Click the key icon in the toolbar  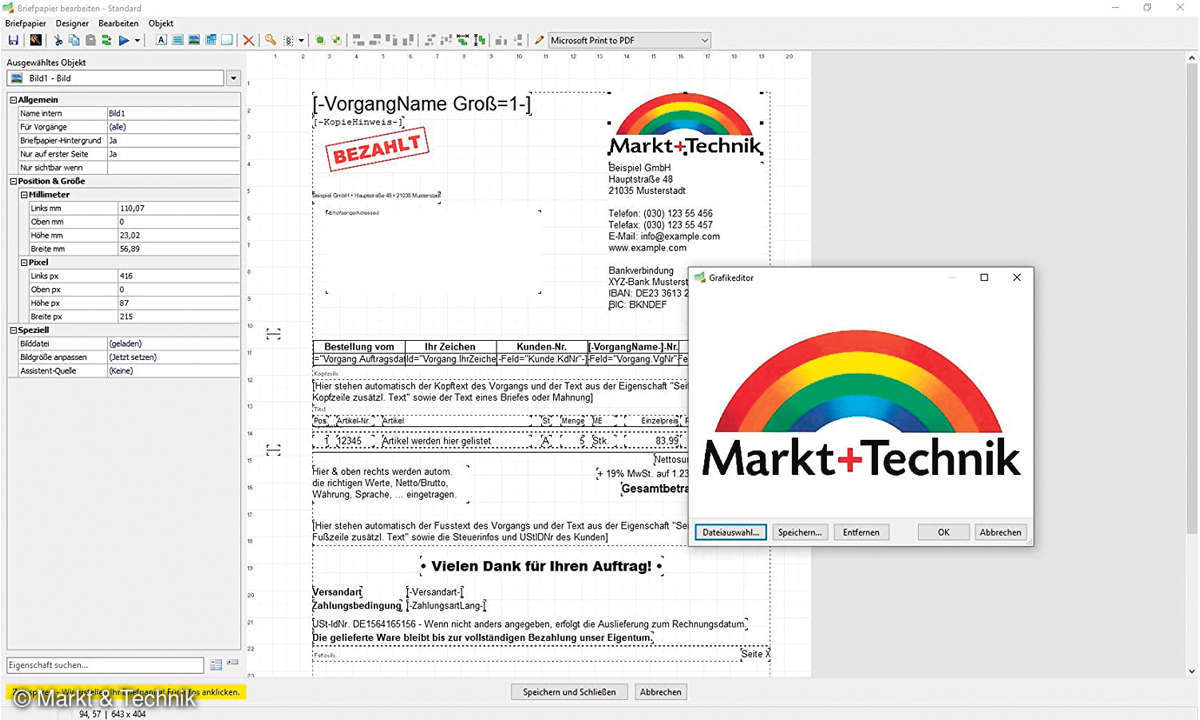pyautogui.click(x=270, y=40)
